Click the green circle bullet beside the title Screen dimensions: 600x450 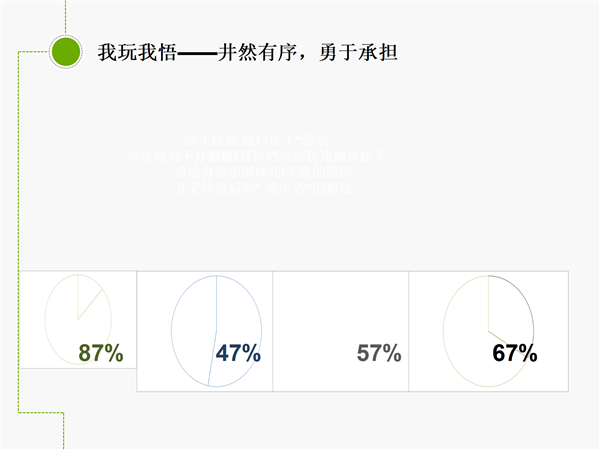65,51
